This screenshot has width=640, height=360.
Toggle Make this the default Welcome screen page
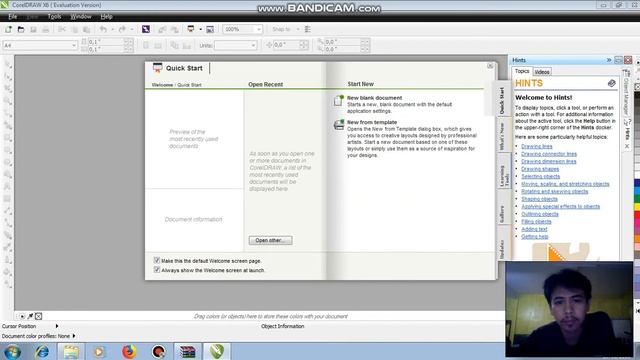click(157, 260)
